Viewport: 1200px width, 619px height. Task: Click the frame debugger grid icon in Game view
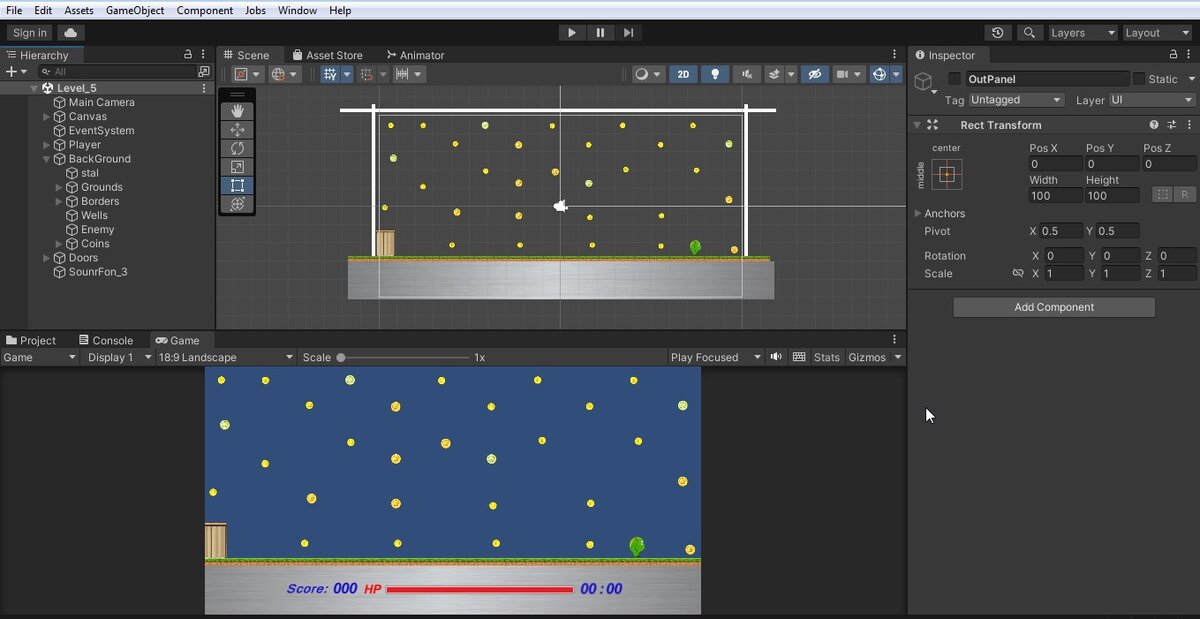pyautogui.click(x=799, y=357)
